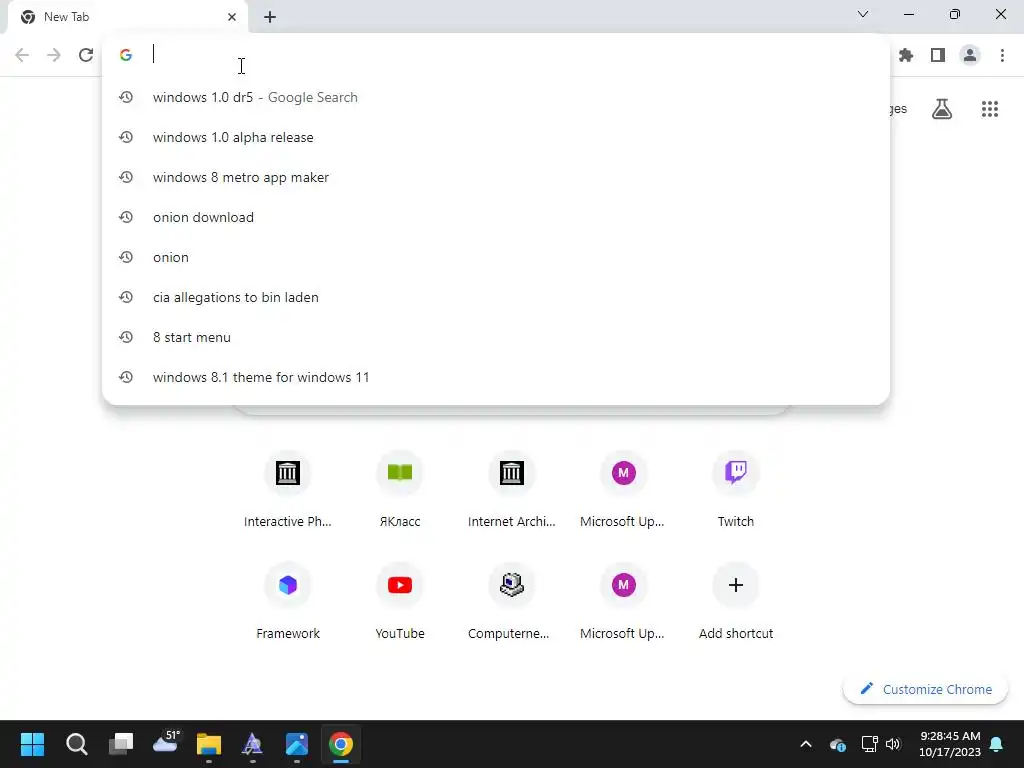
Task: Click history icon beside onion download
Action: click(x=126, y=217)
